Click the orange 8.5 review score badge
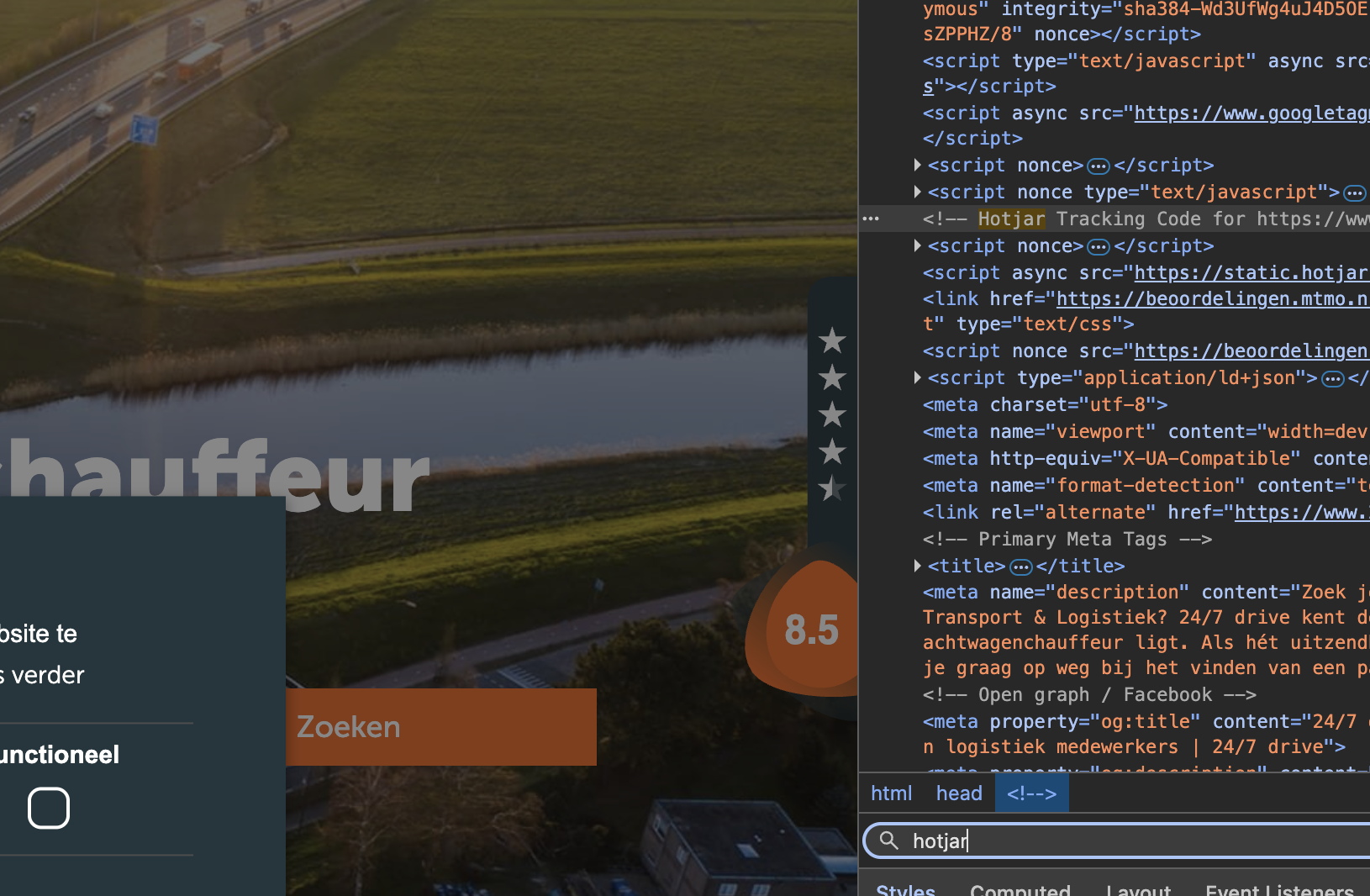This screenshot has height=896, width=1370. pos(808,630)
